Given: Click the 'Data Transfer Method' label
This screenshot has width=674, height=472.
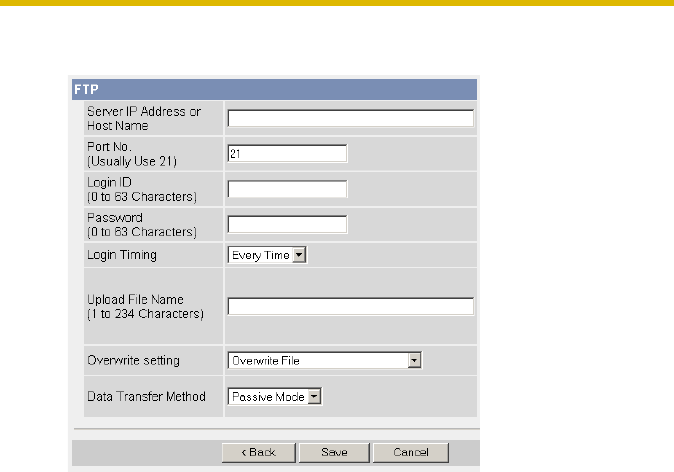Looking at the screenshot, I should (147, 396).
